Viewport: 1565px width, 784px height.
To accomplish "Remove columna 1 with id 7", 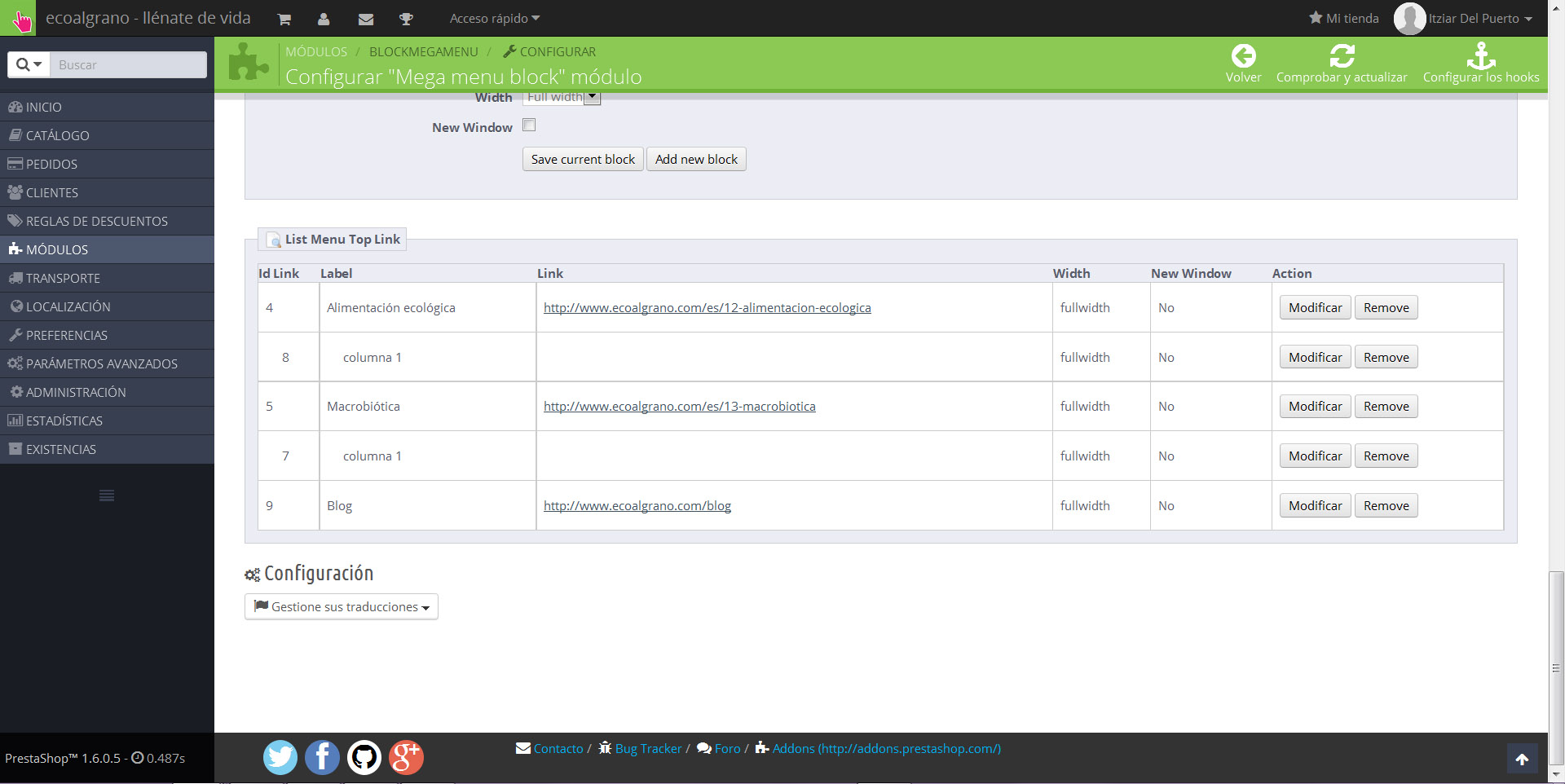I will 1386,456.
